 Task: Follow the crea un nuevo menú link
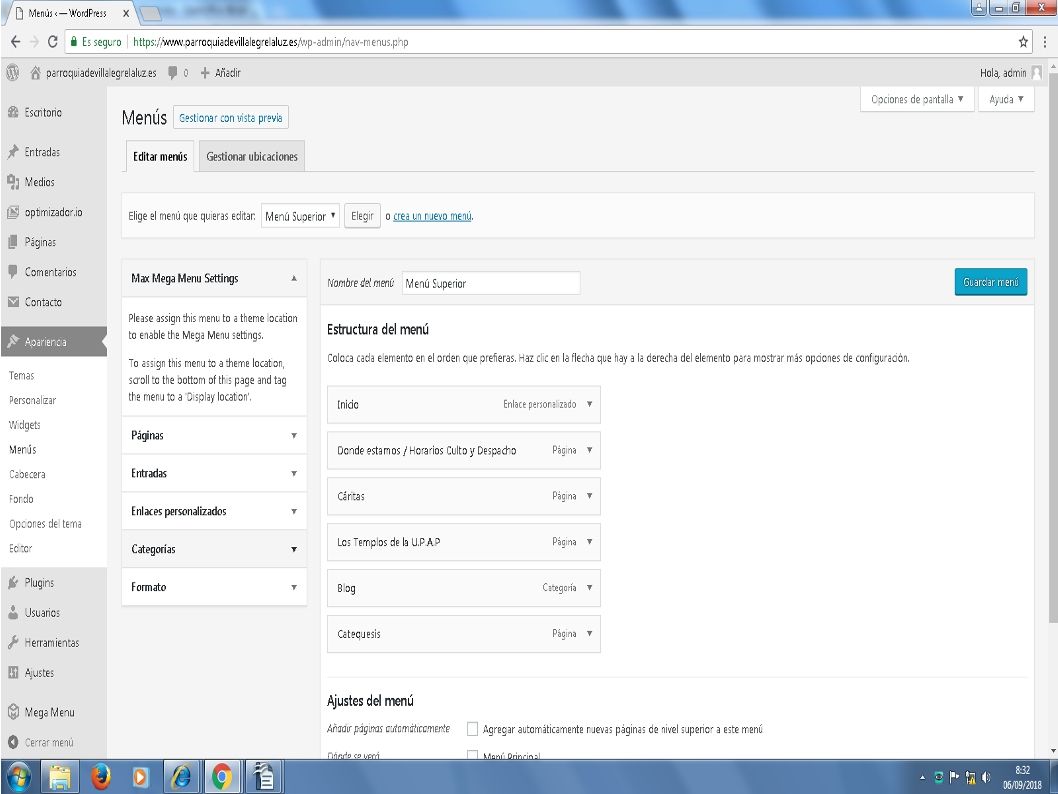433,216
